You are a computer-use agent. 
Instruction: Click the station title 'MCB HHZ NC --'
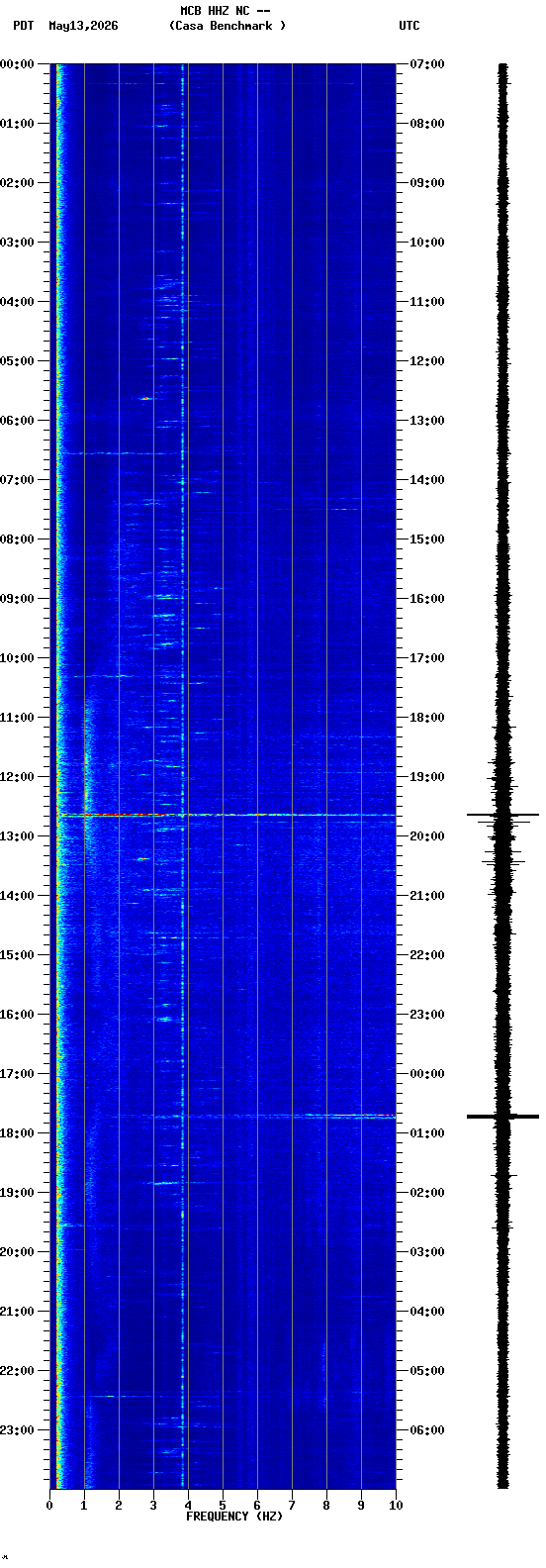226,11
